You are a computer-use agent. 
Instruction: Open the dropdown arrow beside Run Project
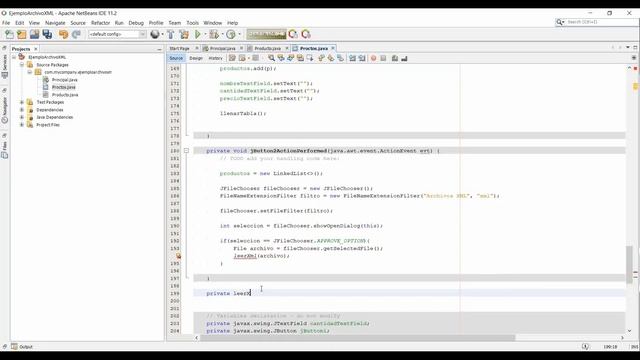click(205, 34)
